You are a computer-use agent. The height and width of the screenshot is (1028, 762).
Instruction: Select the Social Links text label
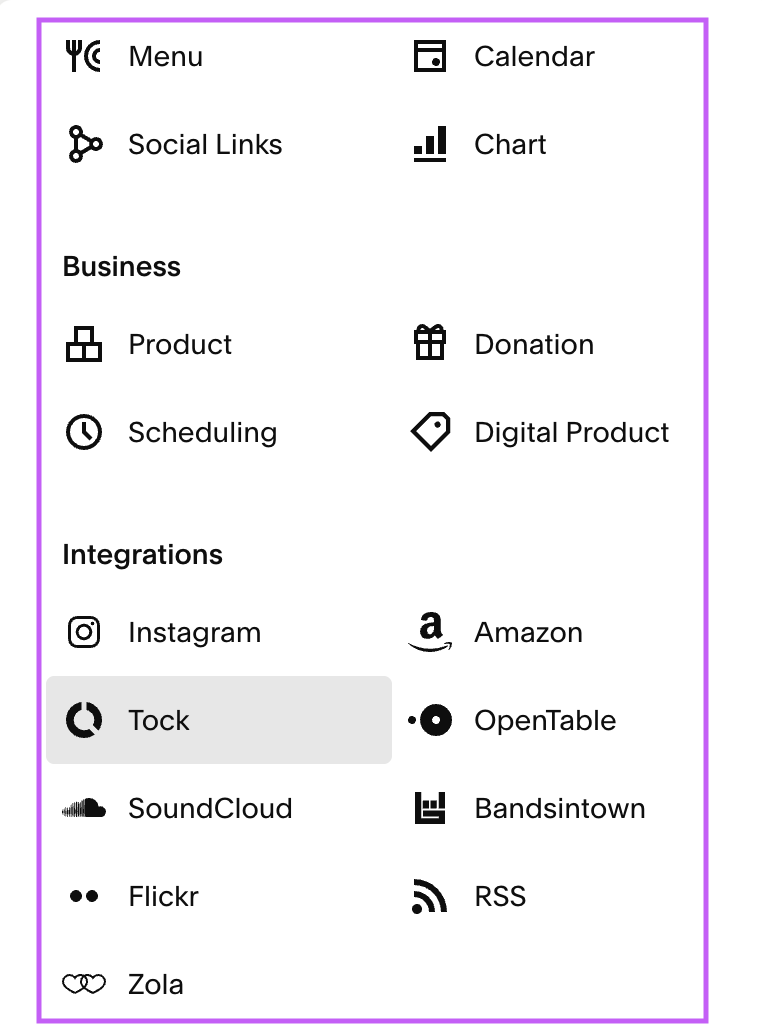tap(205, 144)
